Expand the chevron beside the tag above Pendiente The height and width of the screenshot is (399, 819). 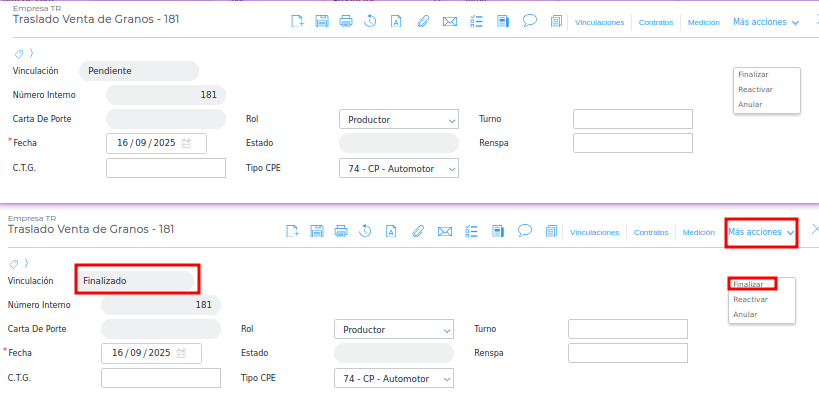[x=31, y=53]
